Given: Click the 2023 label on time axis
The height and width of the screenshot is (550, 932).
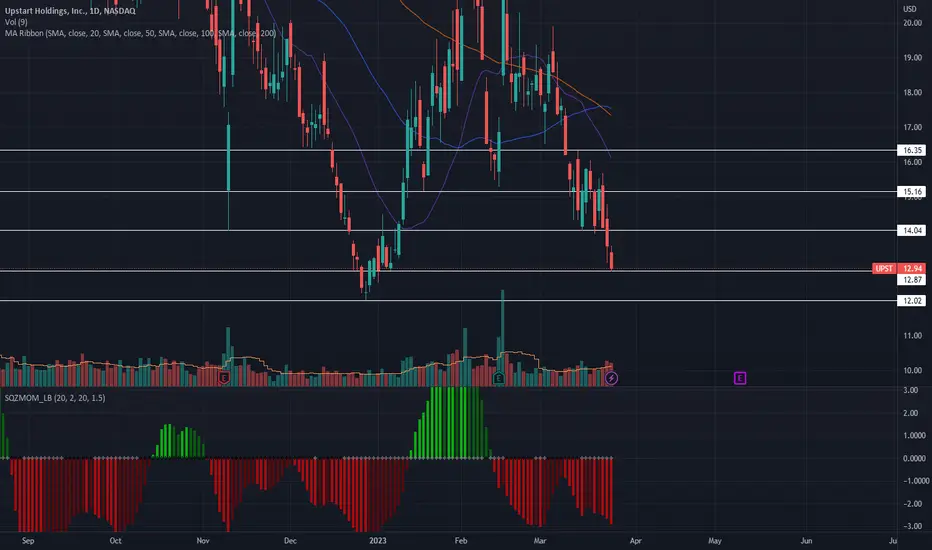Looking at the screenshot, I should 377,540.
